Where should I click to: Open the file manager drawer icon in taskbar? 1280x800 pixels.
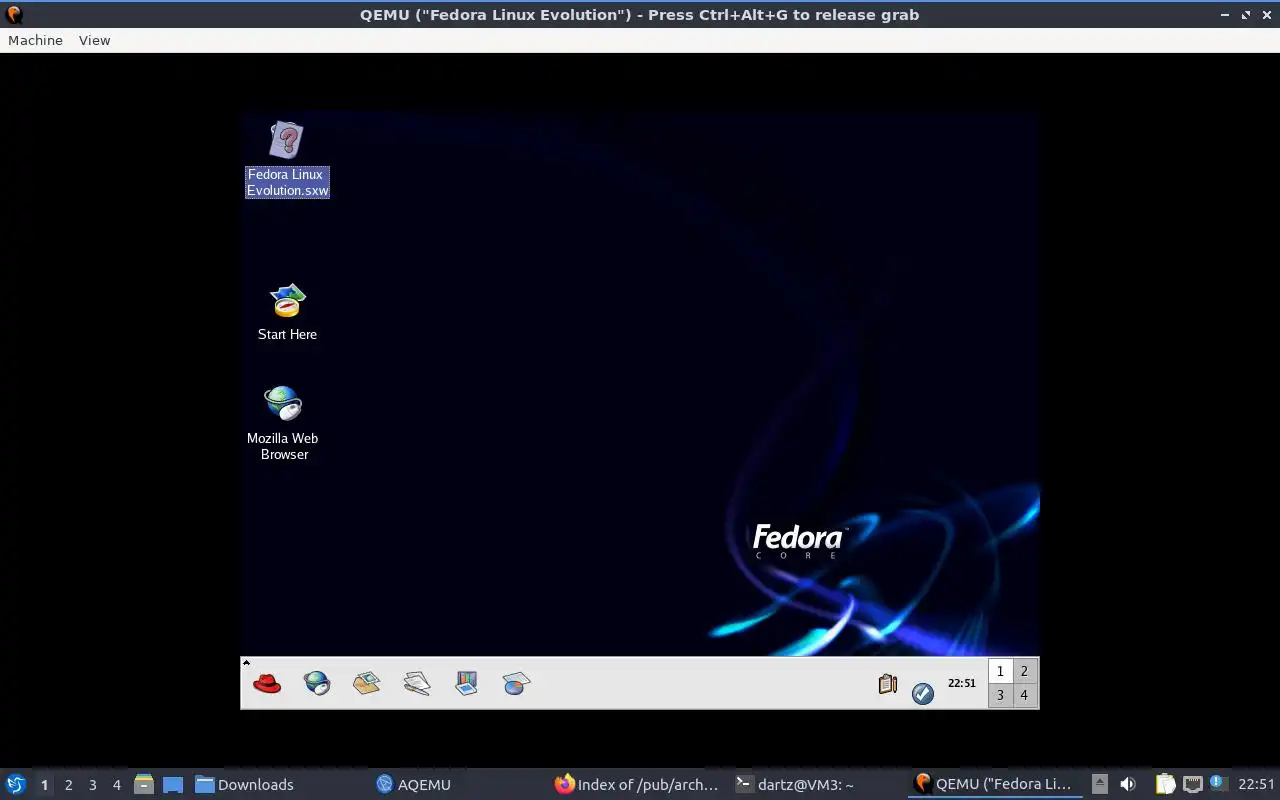(x=144, y=785)
